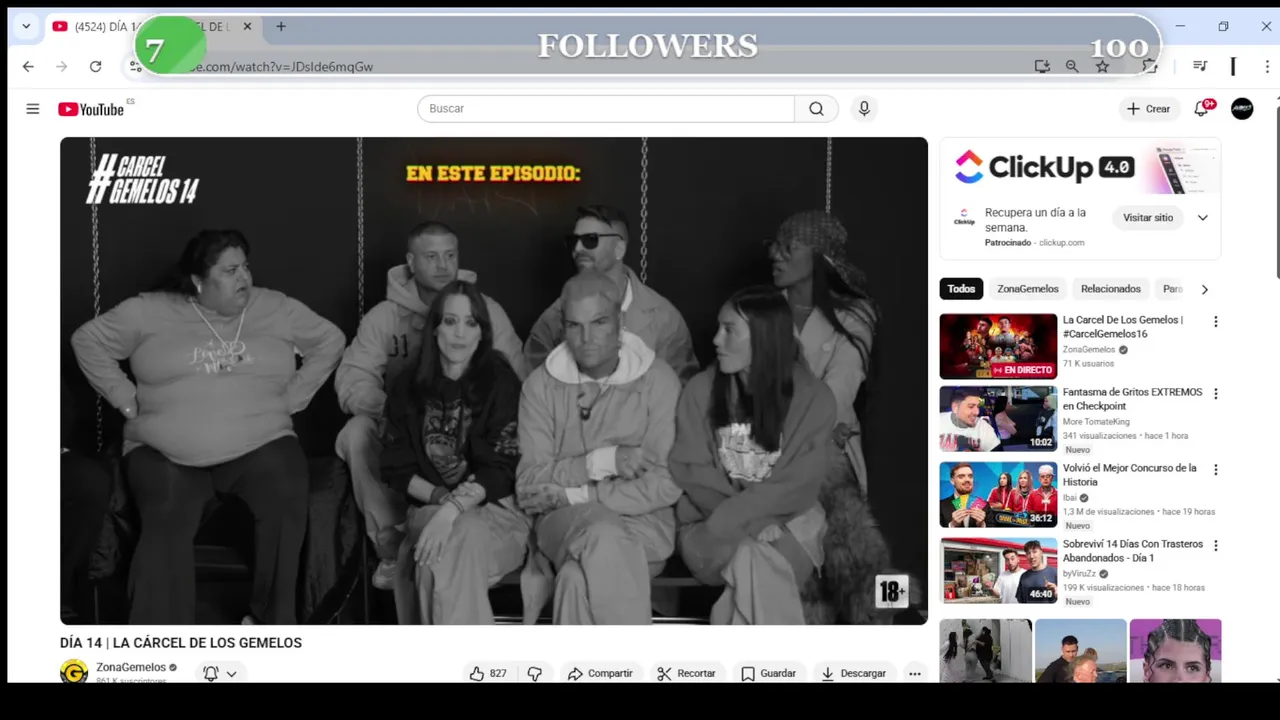
Task: Open Chrome media controls icon
Action: (1200, 67)
